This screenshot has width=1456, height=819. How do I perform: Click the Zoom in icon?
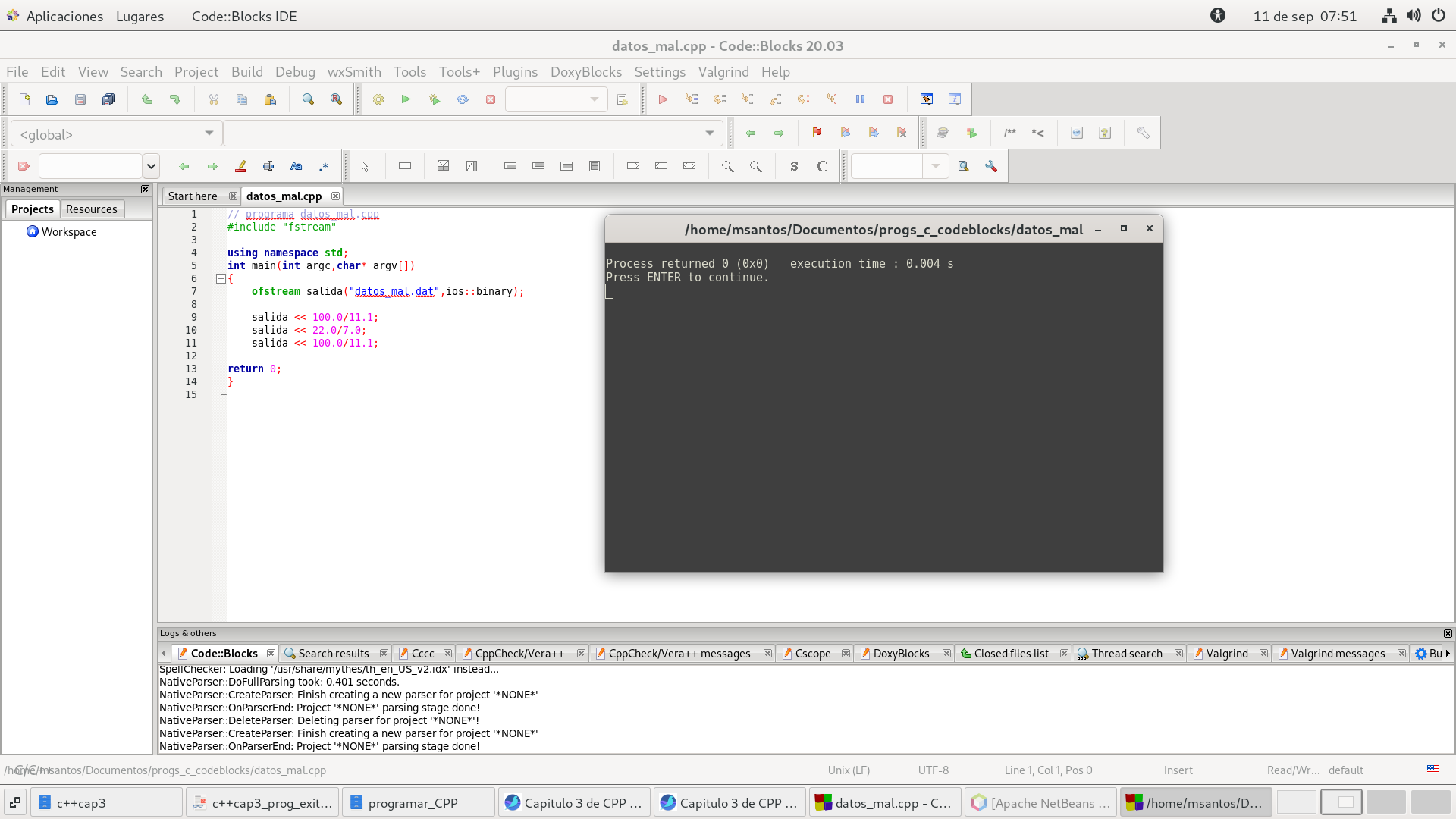727,166
